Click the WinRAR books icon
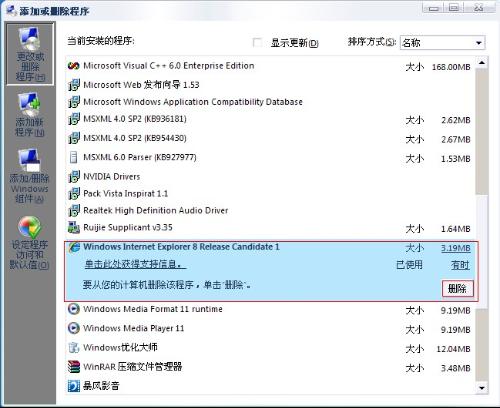 click(74, 367)
